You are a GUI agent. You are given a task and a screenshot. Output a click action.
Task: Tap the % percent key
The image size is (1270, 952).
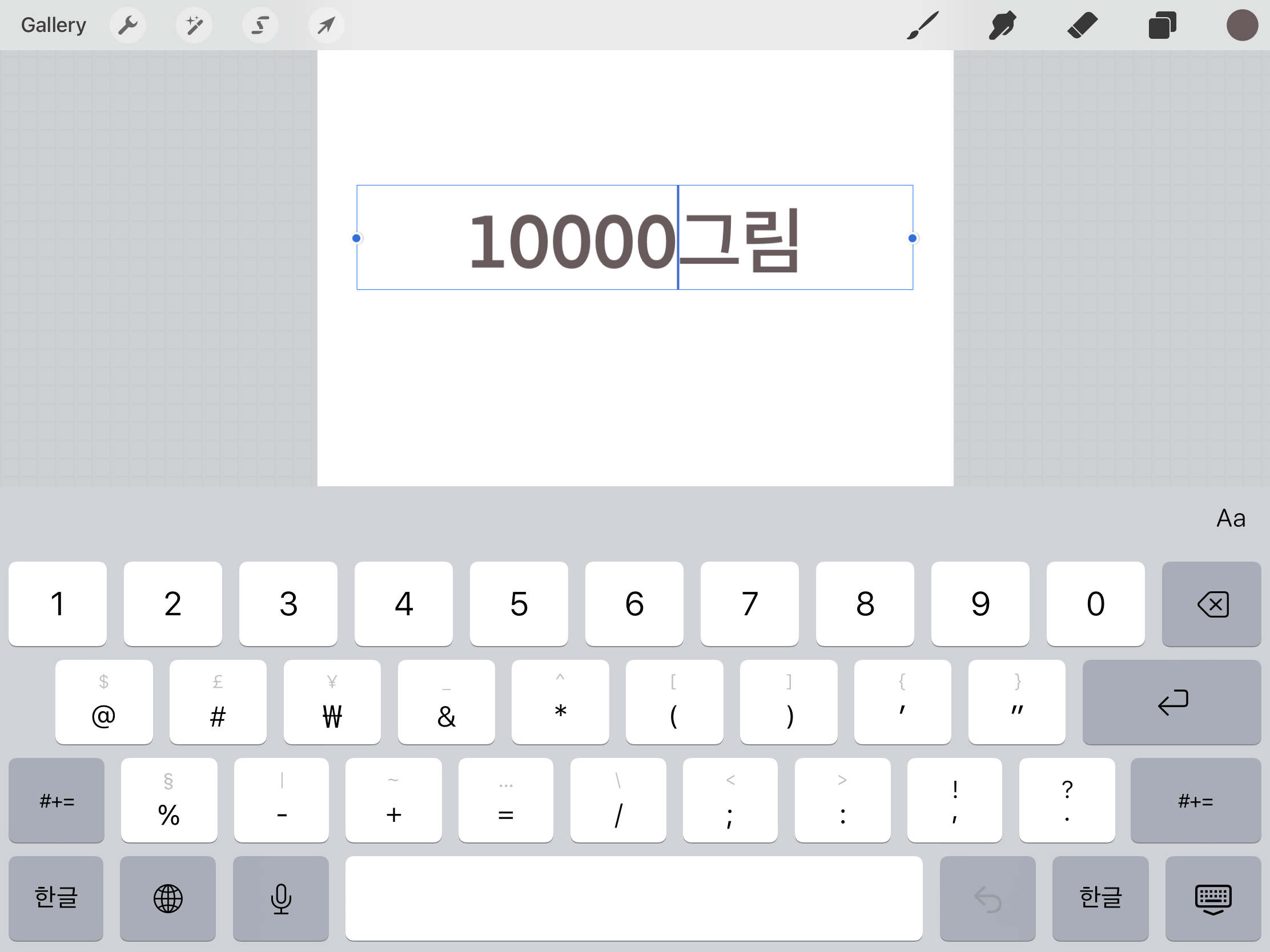(x=170, y=801)
